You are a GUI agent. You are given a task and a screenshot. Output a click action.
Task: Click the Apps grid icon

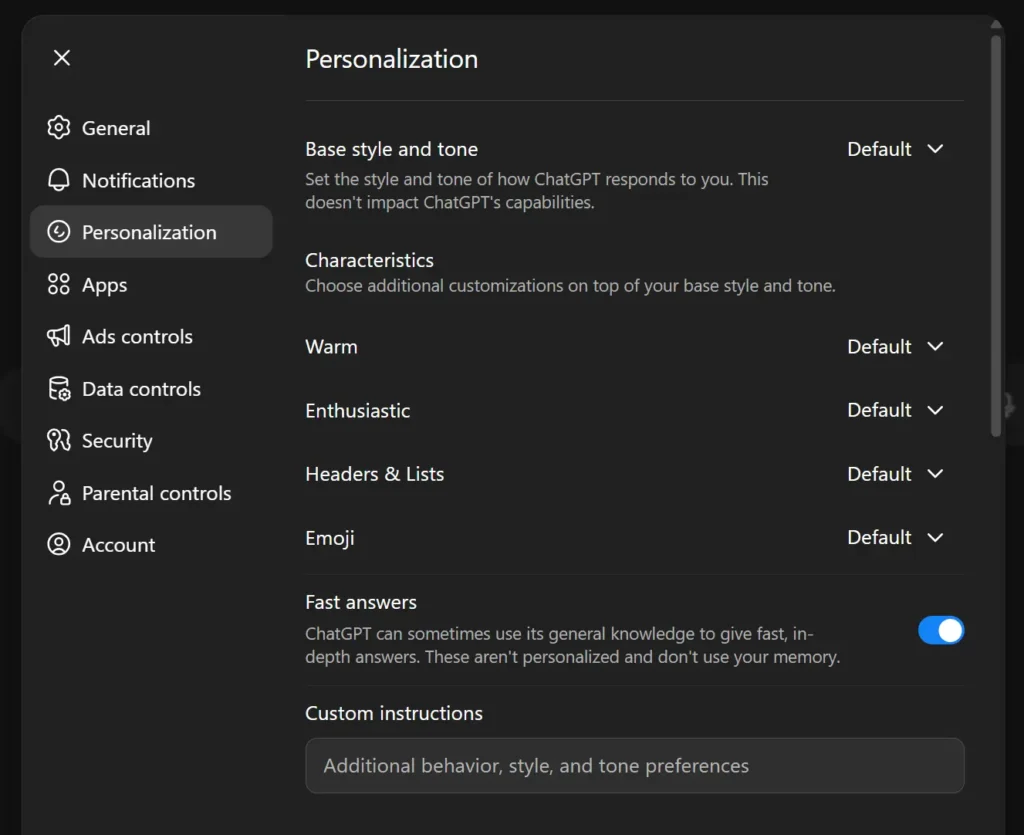tap(59, 284)
